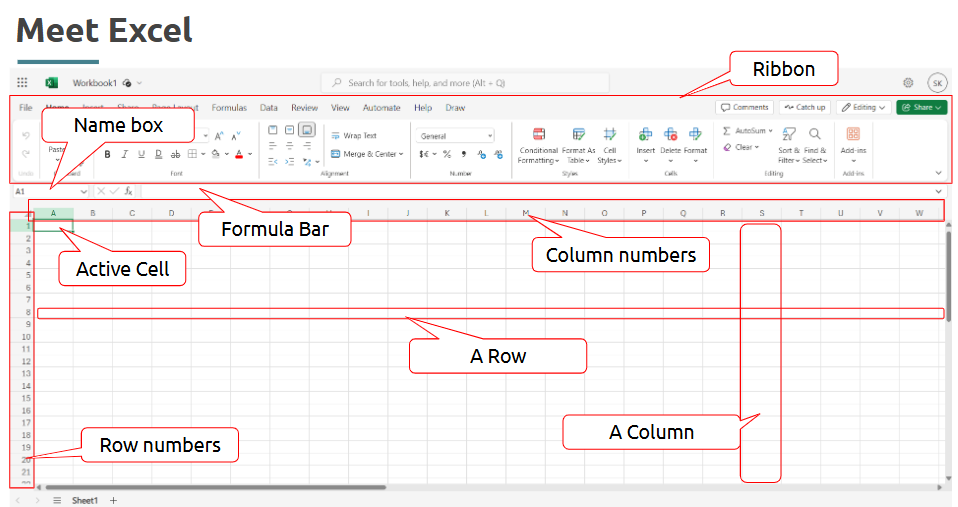Open the SK account avatar
The height and width of the screenshot is (507, 958).
pos(937,82)
